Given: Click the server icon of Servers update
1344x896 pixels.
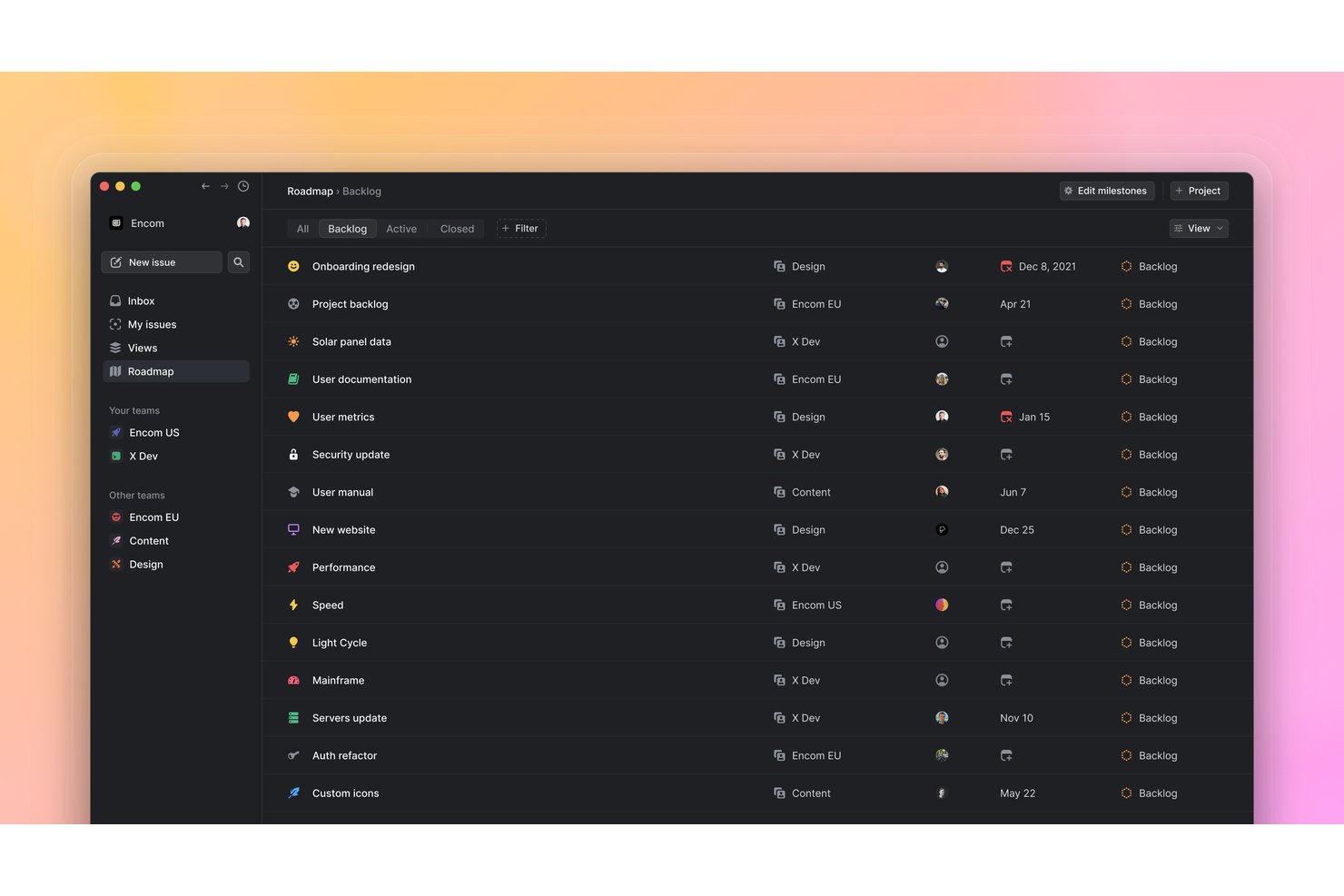Looking at the screenshot, I should pos(293,718).
